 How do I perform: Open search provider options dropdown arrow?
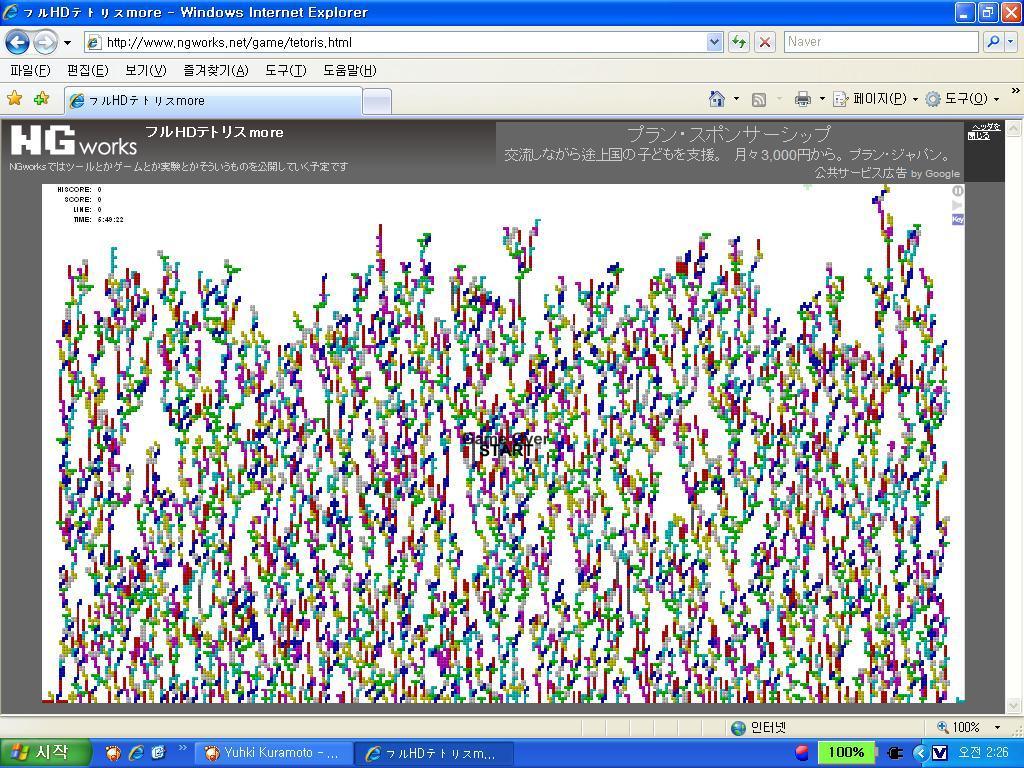1010,42
